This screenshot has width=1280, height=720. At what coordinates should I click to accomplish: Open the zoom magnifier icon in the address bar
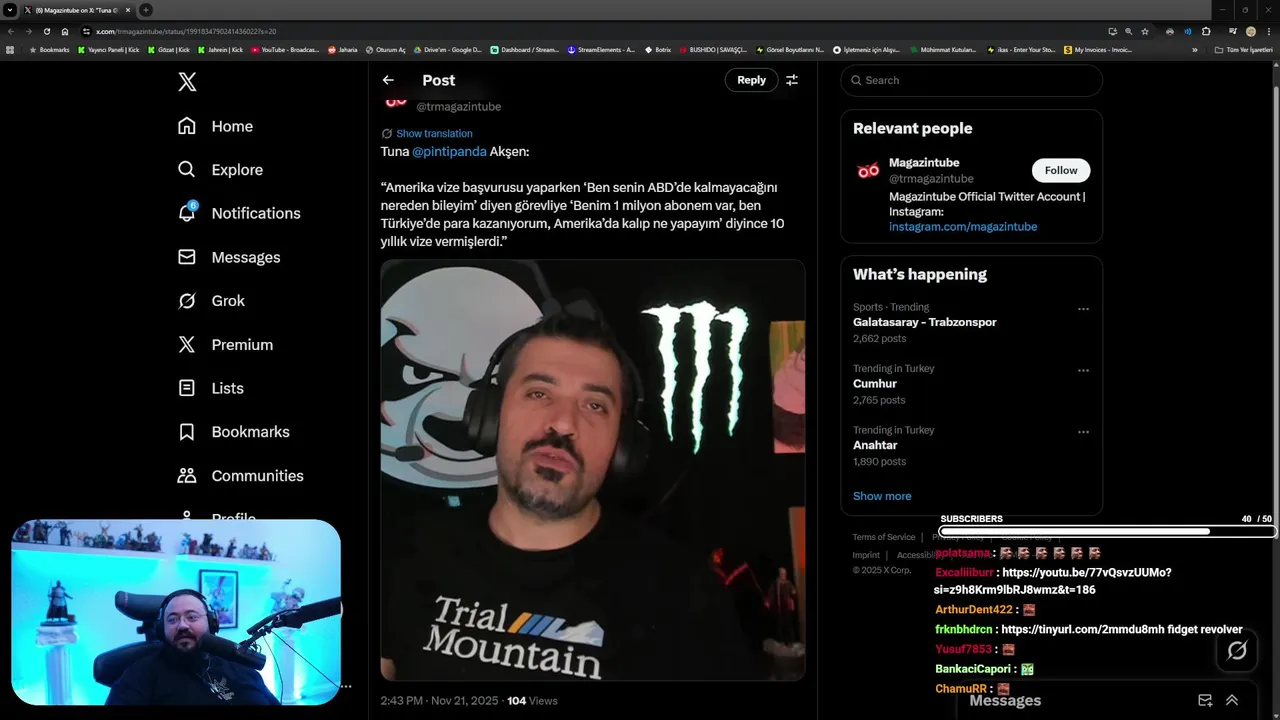pos(1128,31)
